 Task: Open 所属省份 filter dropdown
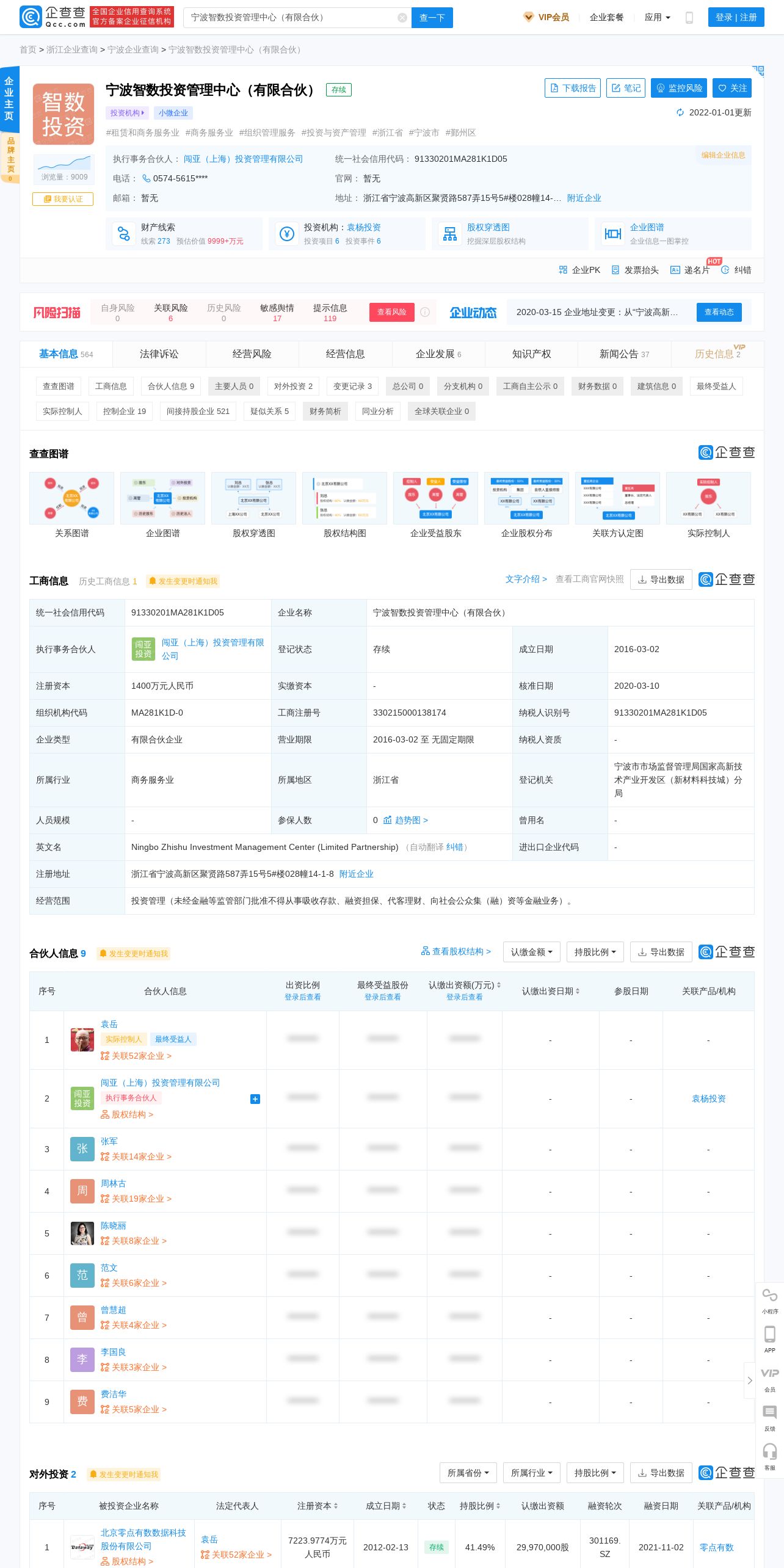click(468, 1473)
